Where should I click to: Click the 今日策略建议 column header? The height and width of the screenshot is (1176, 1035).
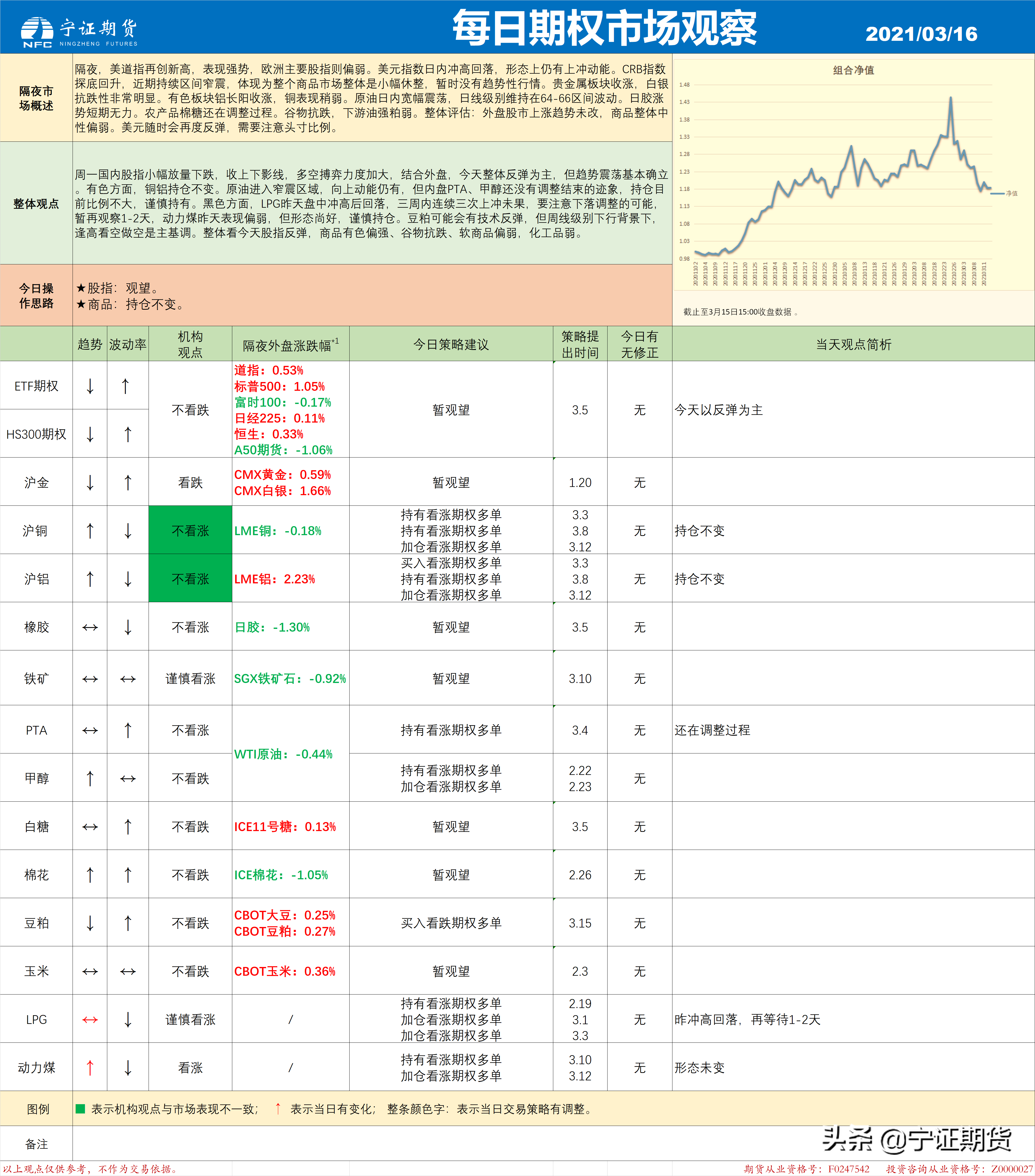(x=451, y=344)
